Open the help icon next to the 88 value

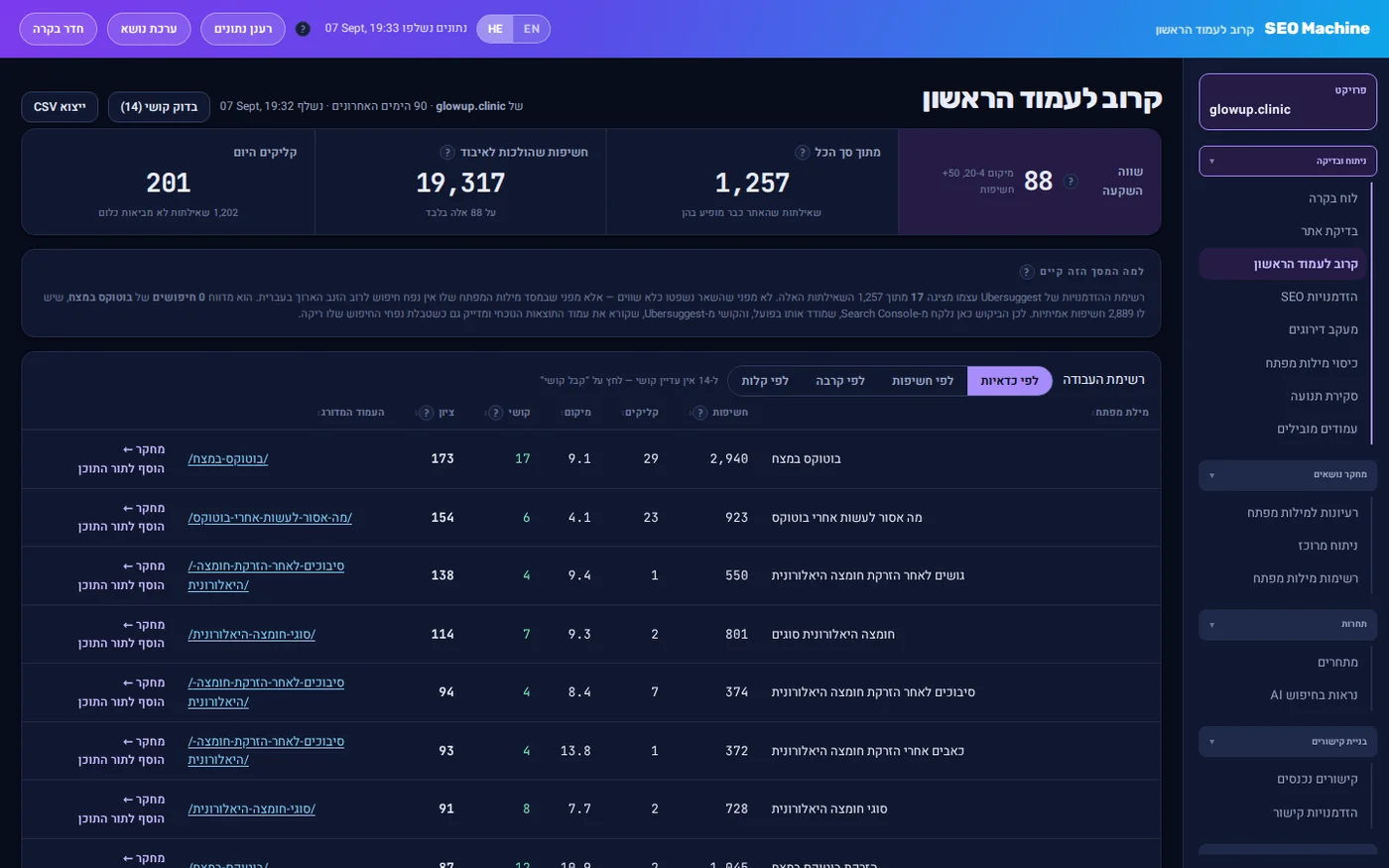pyautogui.click(x=1071, y=181)
